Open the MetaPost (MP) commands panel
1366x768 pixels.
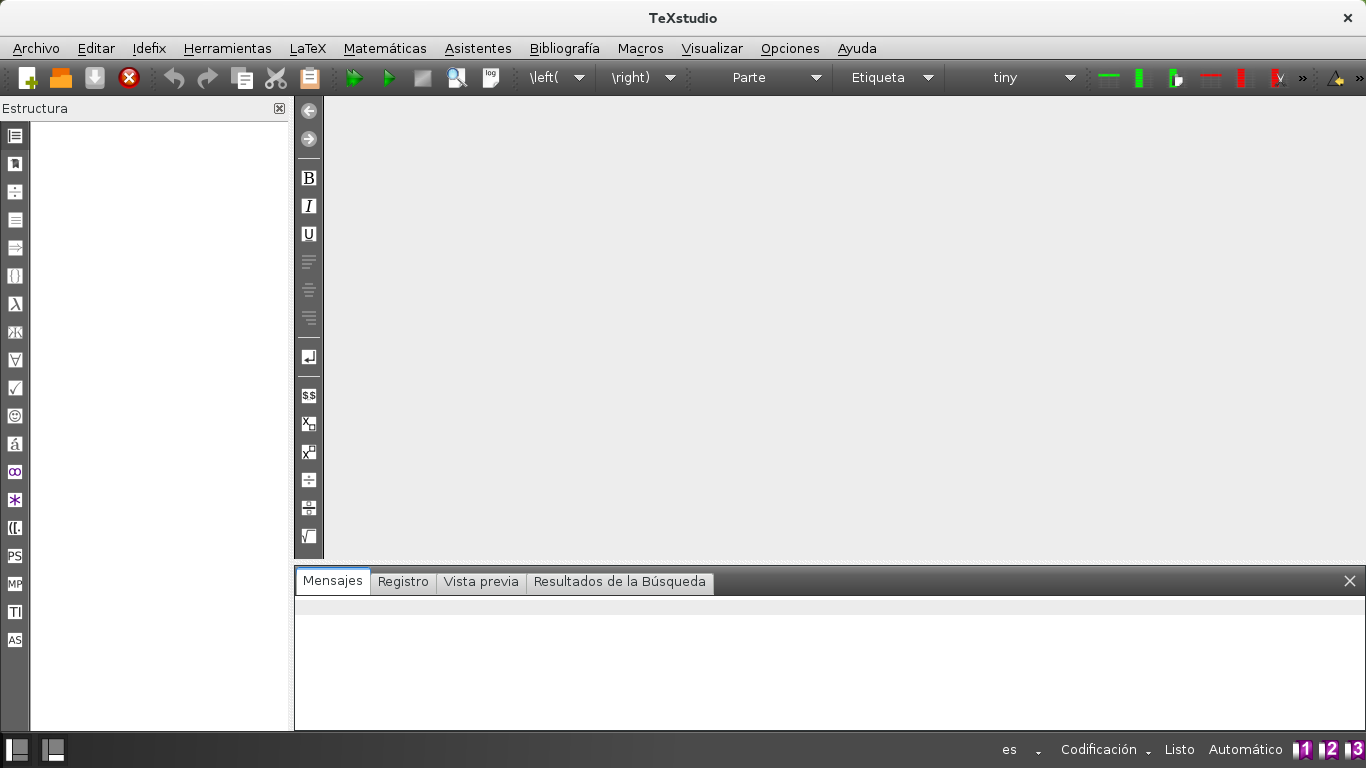[15, 584]
